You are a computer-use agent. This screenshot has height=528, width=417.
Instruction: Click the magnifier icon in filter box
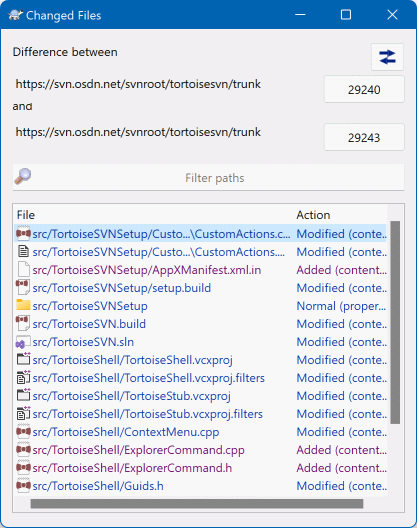23,176
